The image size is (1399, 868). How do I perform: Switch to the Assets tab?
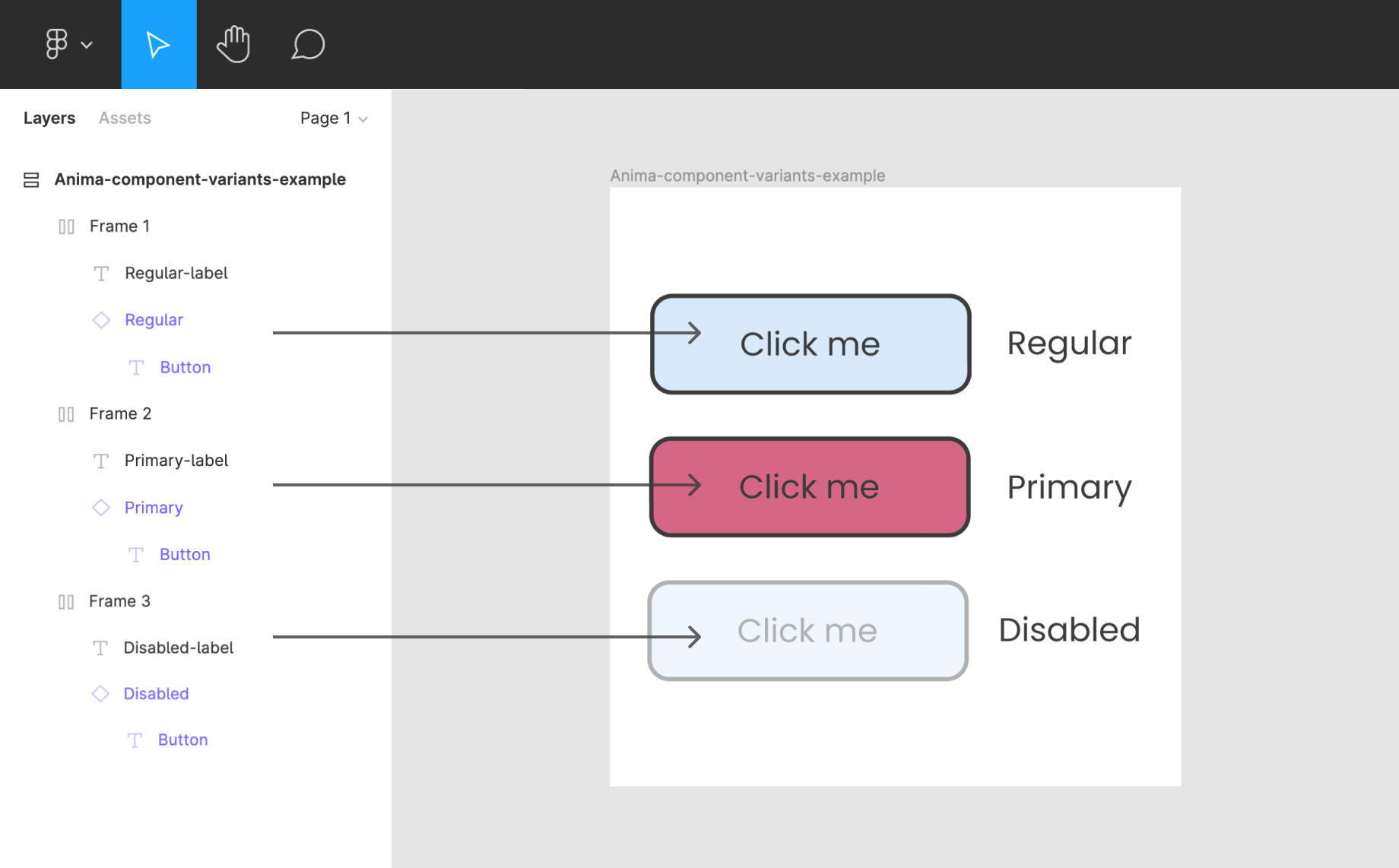pyautogui.click(x=125, y=119)
